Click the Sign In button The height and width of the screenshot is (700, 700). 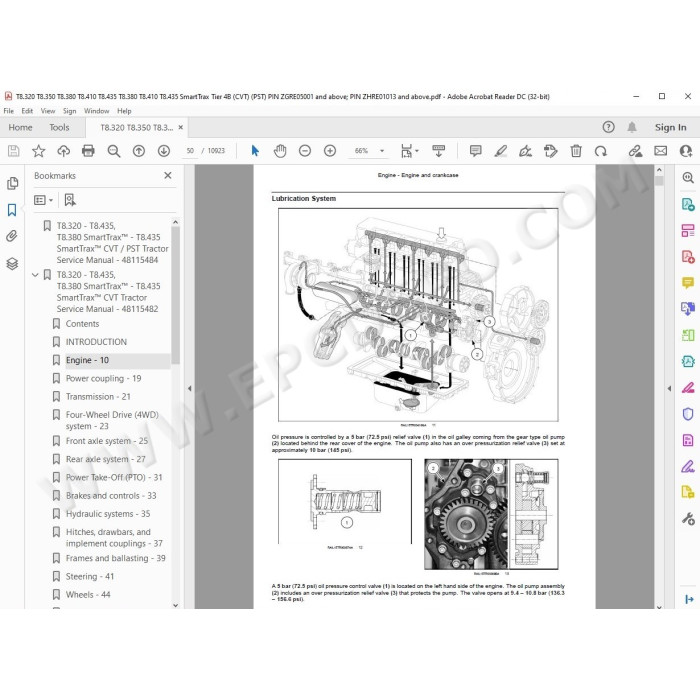(x=671, y=127)
